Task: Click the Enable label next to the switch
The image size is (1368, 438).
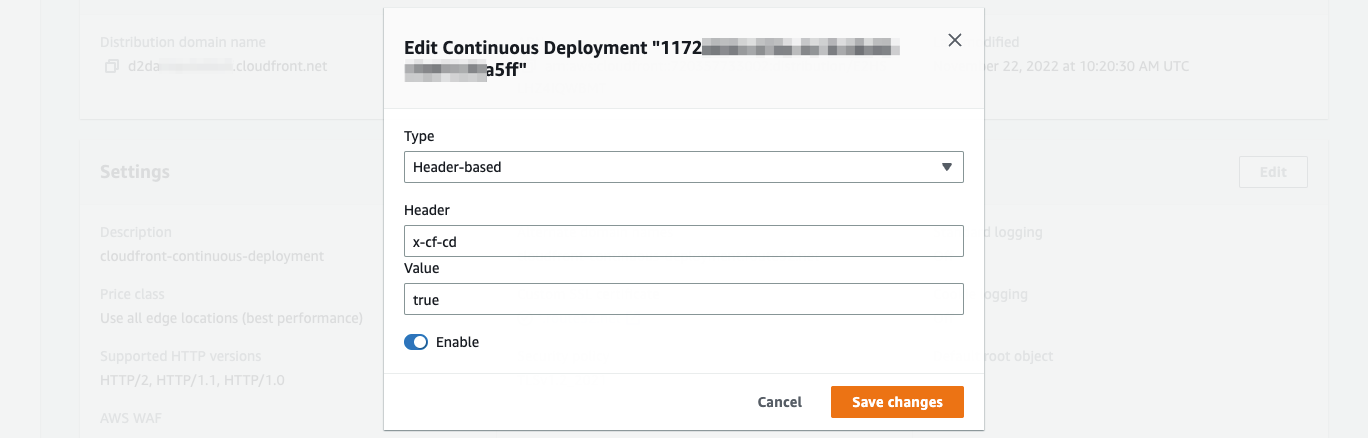Action: (x=457, y=342)
